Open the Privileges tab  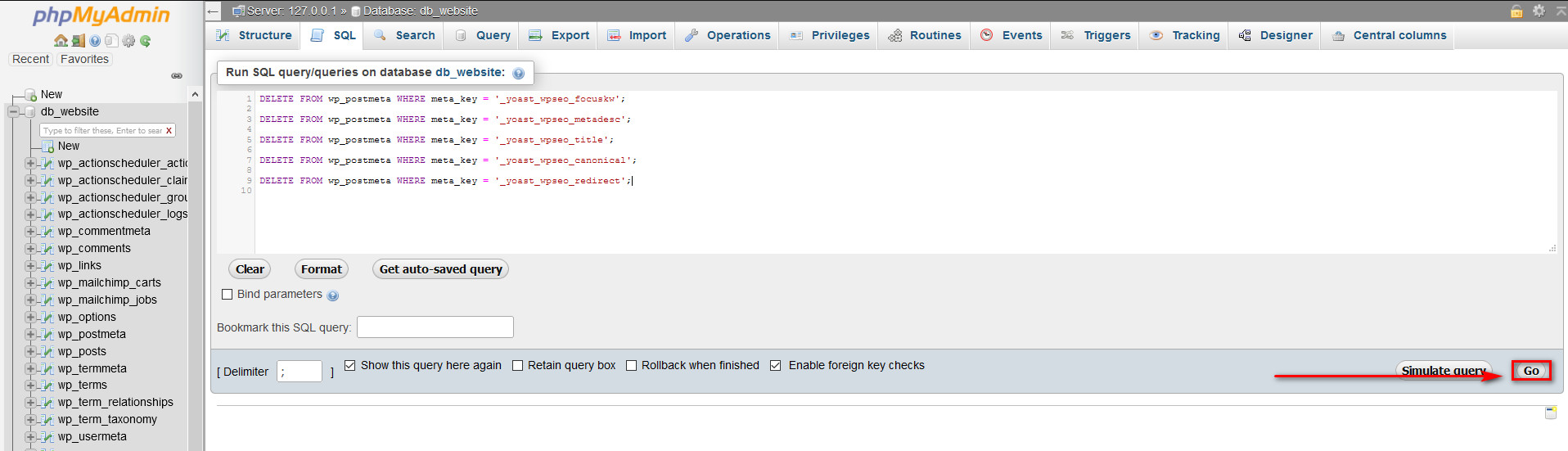pyautogui.click(x=829, y=35)
